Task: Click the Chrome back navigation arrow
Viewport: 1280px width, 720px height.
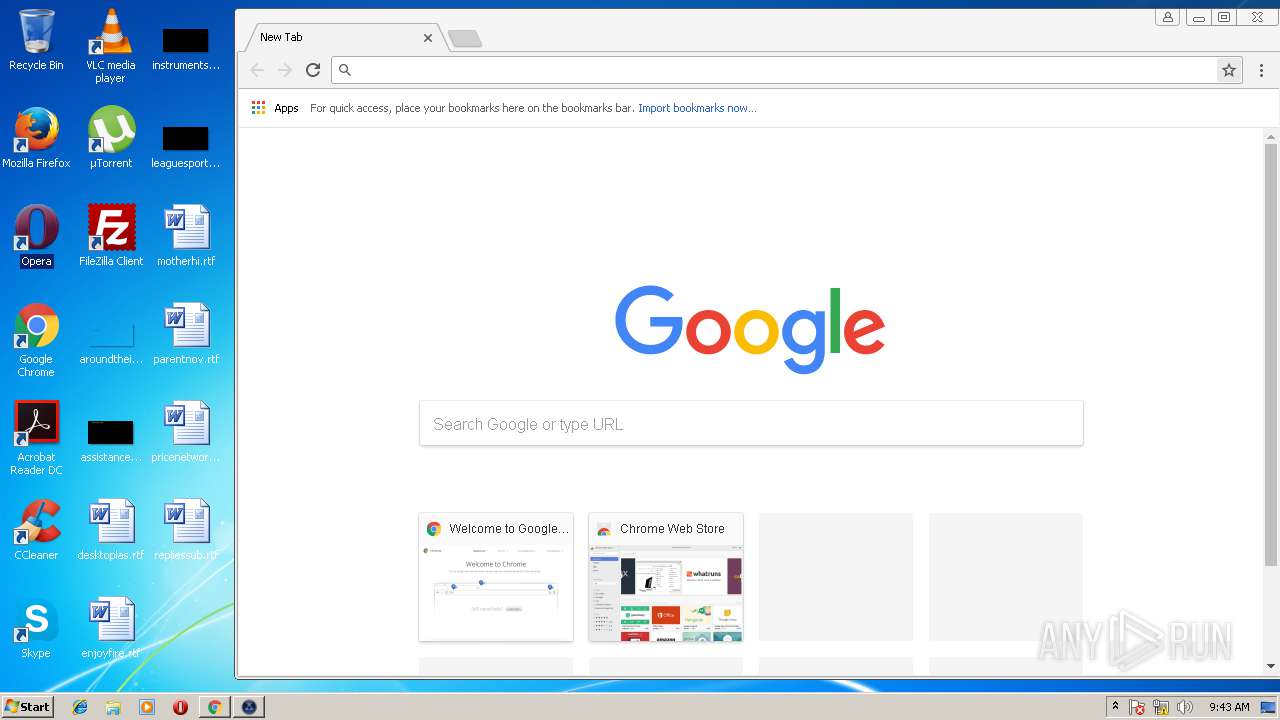Action: pyautogui.click(x=257, y=70)
